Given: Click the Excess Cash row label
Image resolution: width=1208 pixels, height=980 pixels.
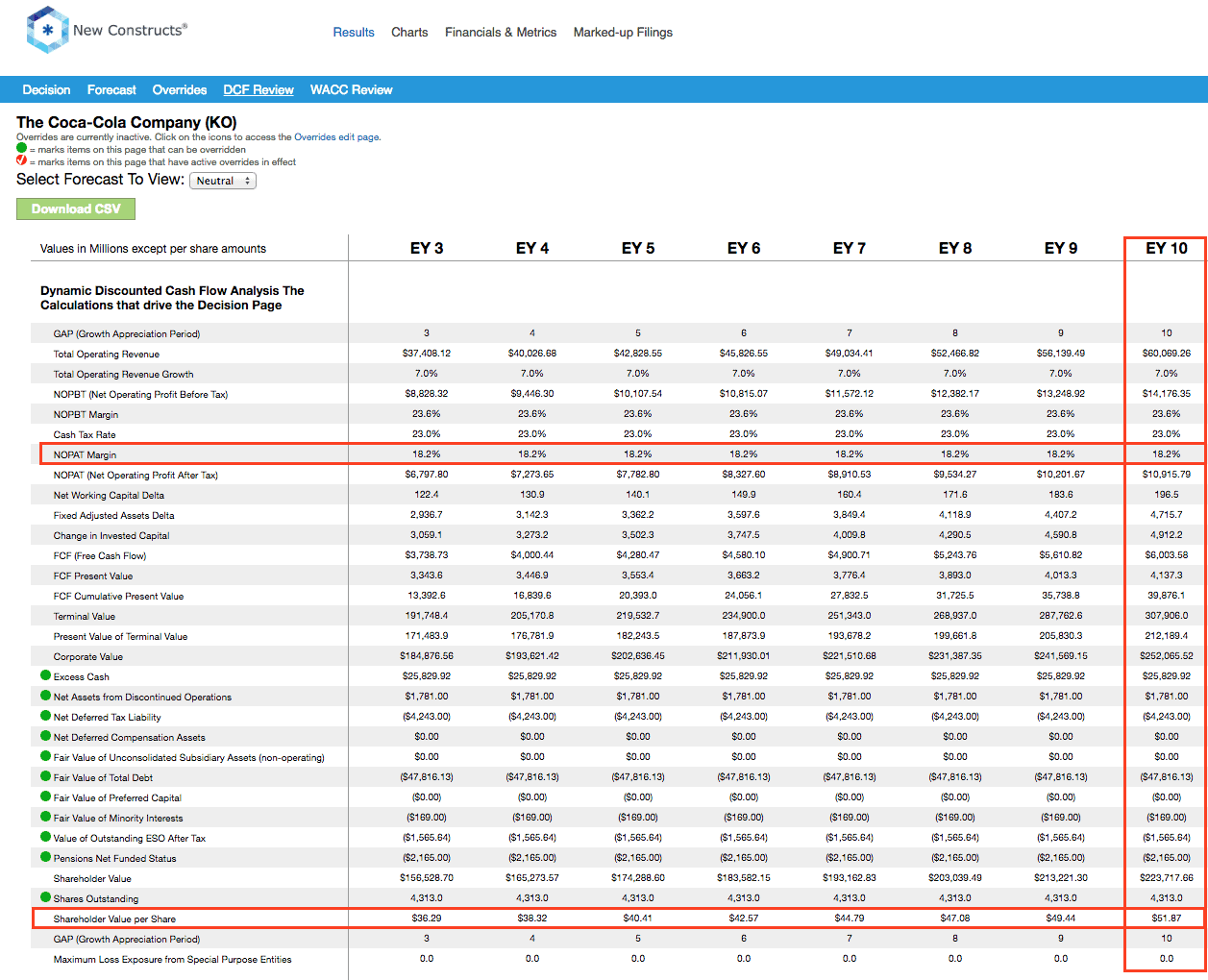Looking at the screenshot, I should click(82, 676).
